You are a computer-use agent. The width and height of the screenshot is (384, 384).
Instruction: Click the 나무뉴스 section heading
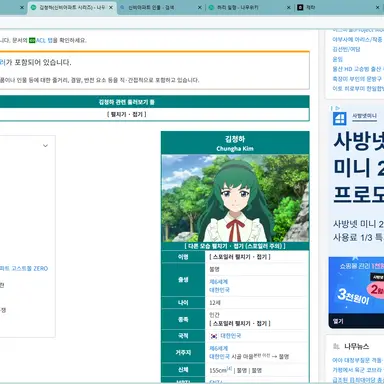click(356, 346)
